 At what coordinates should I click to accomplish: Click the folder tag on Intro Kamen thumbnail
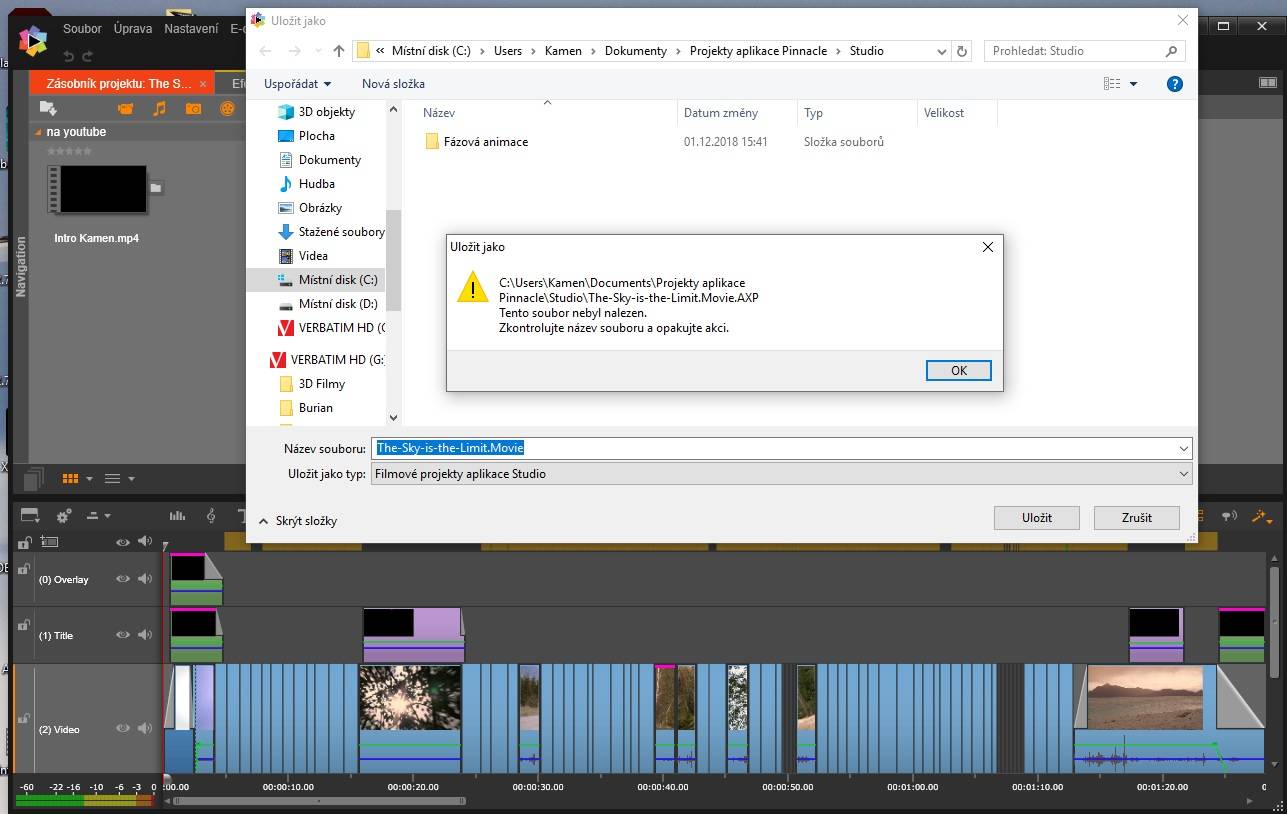pos(156,187)
